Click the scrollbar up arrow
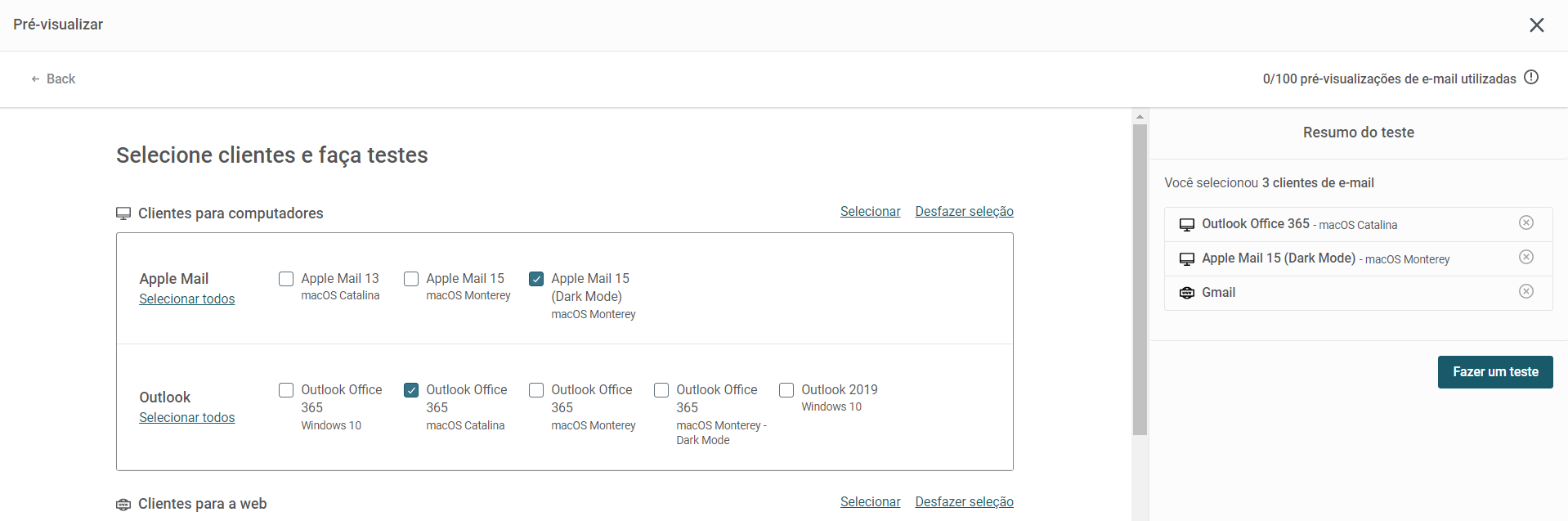 (1140, 117)
